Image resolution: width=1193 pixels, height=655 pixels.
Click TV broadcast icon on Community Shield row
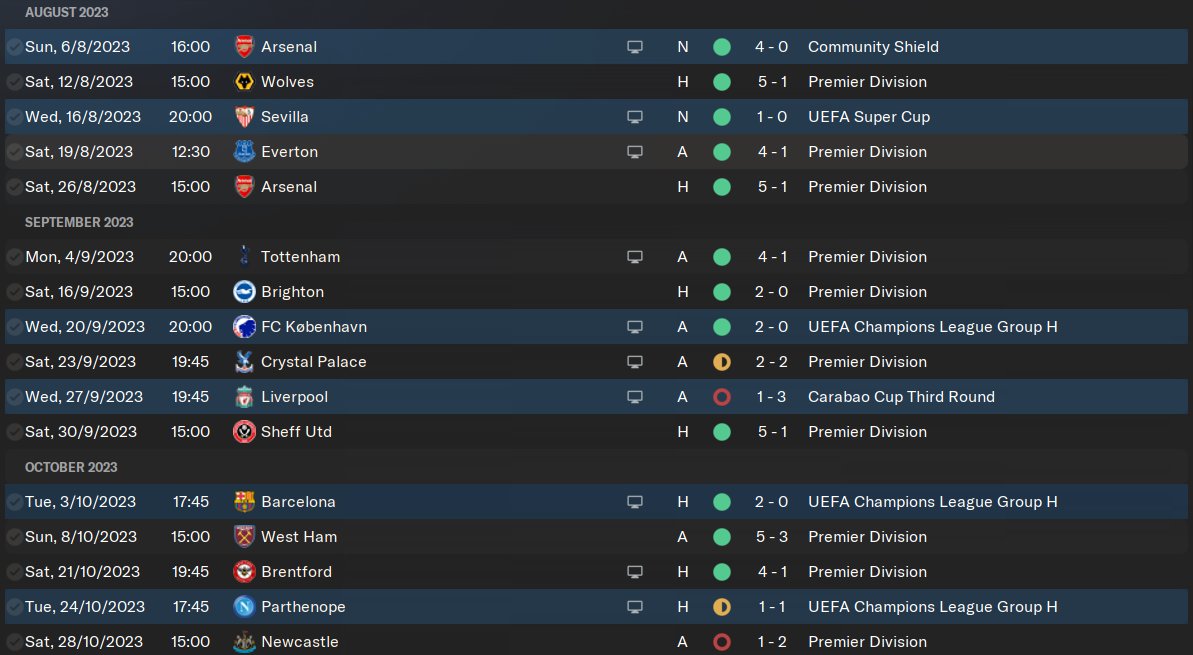pos(634,47)
